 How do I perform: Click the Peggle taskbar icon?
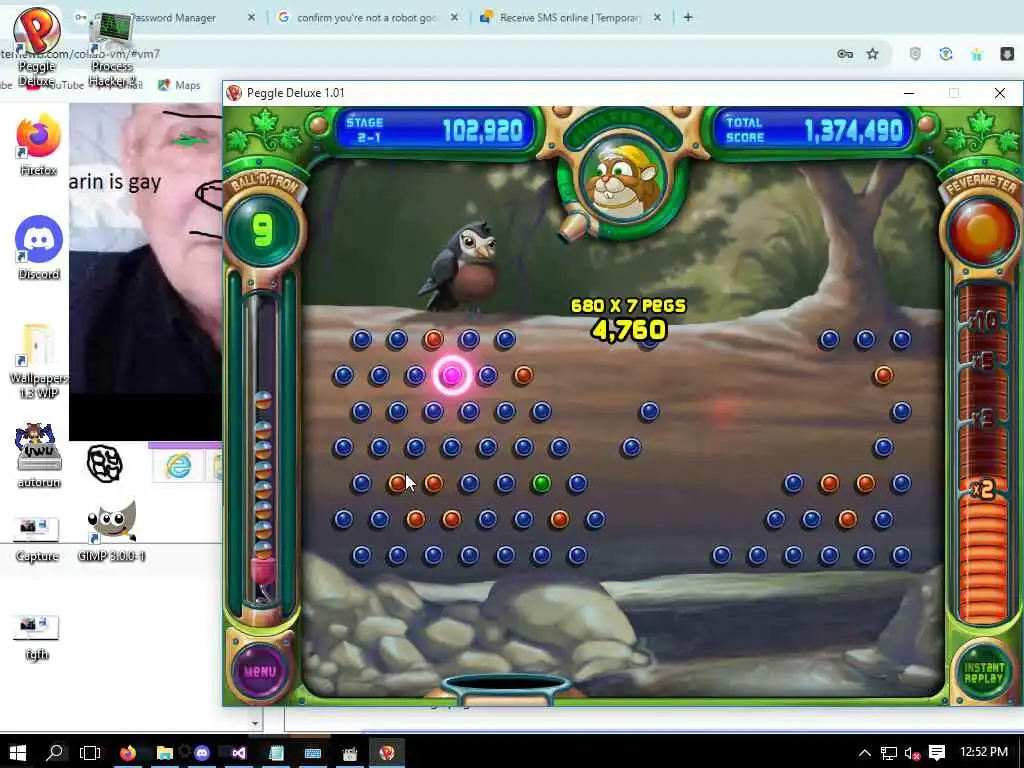pos(387,753)
